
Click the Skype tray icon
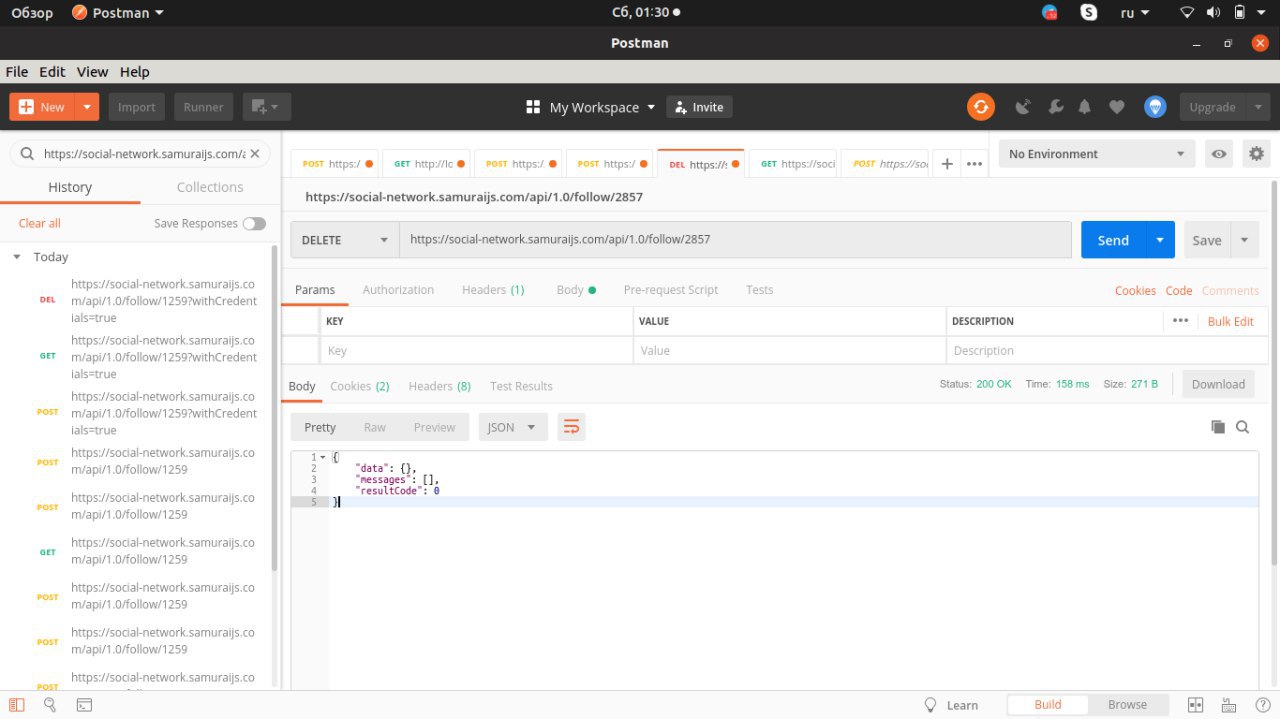(1089, 13)
